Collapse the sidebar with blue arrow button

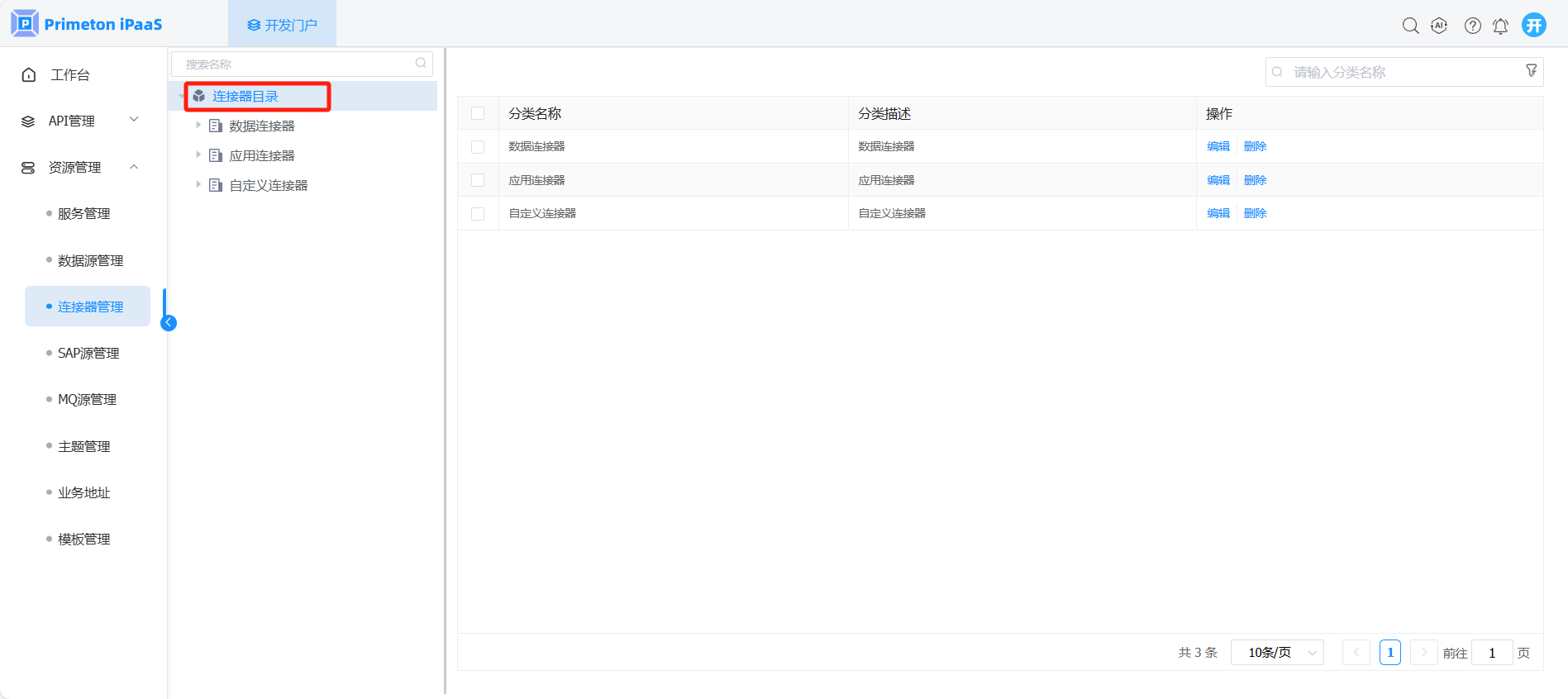169,322
